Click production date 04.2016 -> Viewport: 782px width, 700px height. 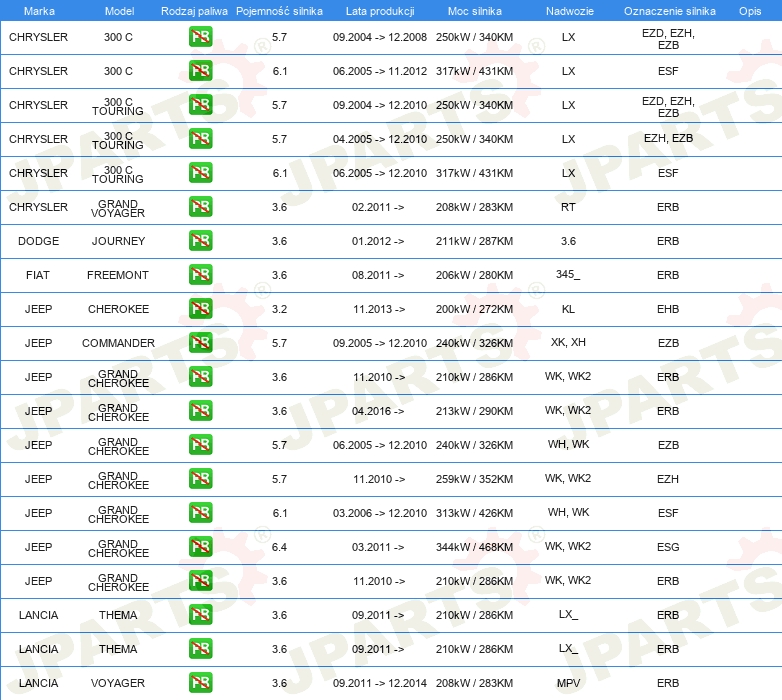[x=378, y=411]
